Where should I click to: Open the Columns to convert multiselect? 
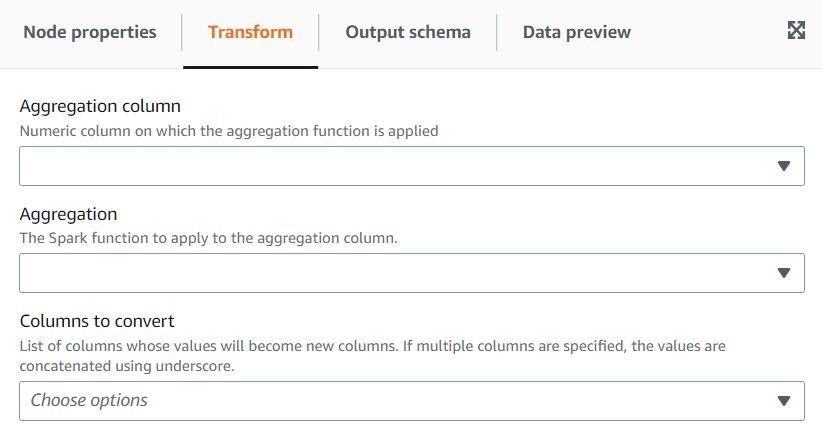click(x=400, y=401)
